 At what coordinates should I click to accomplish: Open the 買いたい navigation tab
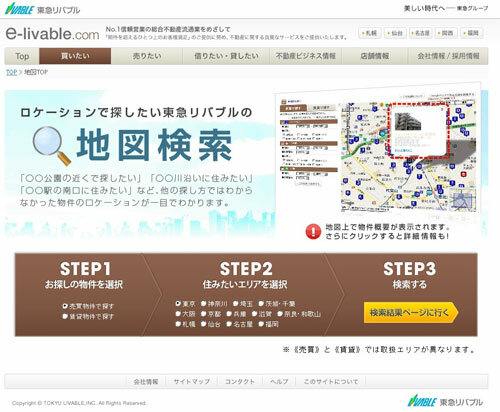[x=75, y=56]
